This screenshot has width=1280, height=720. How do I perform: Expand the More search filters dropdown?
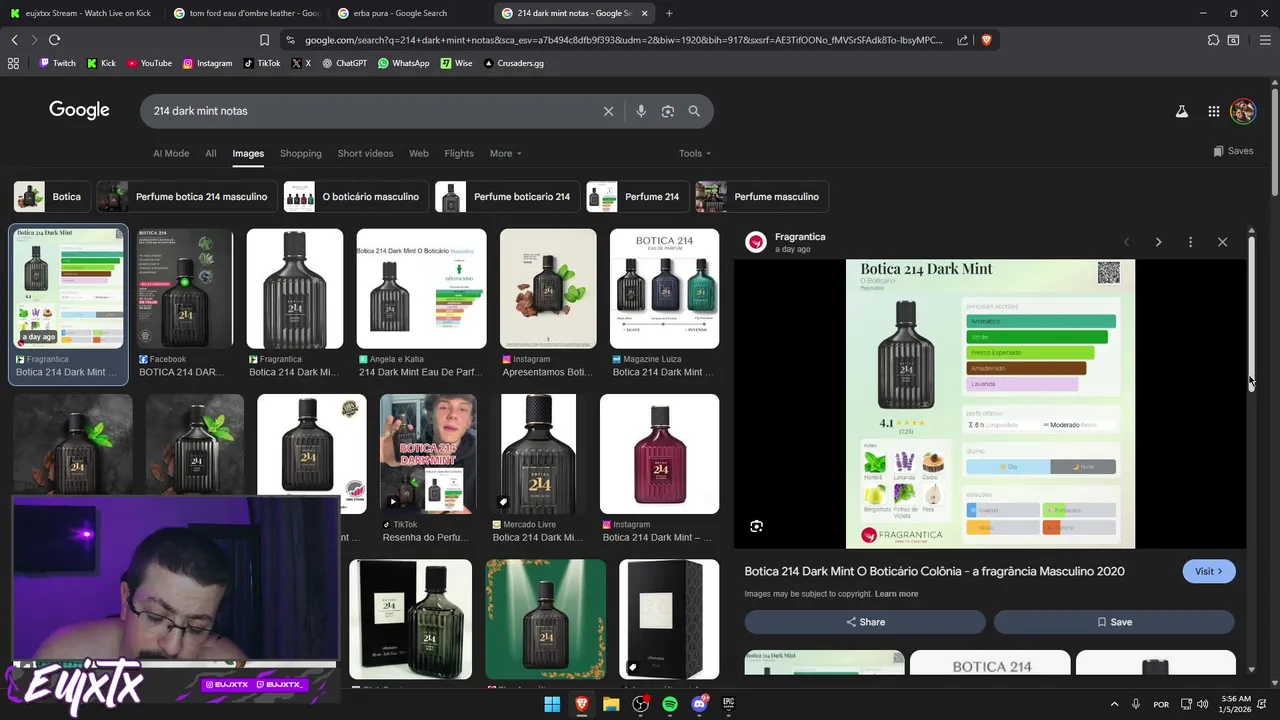(505, 153)
